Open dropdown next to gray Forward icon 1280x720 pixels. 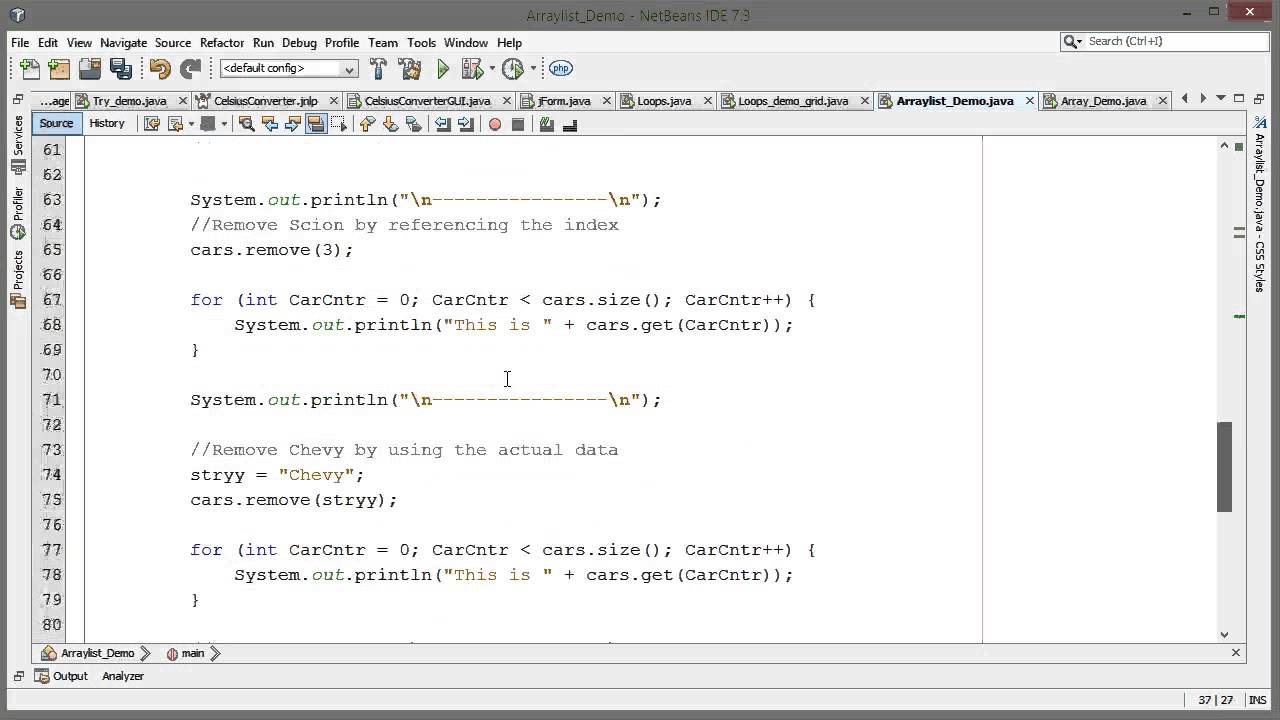(x=223, y=124)
